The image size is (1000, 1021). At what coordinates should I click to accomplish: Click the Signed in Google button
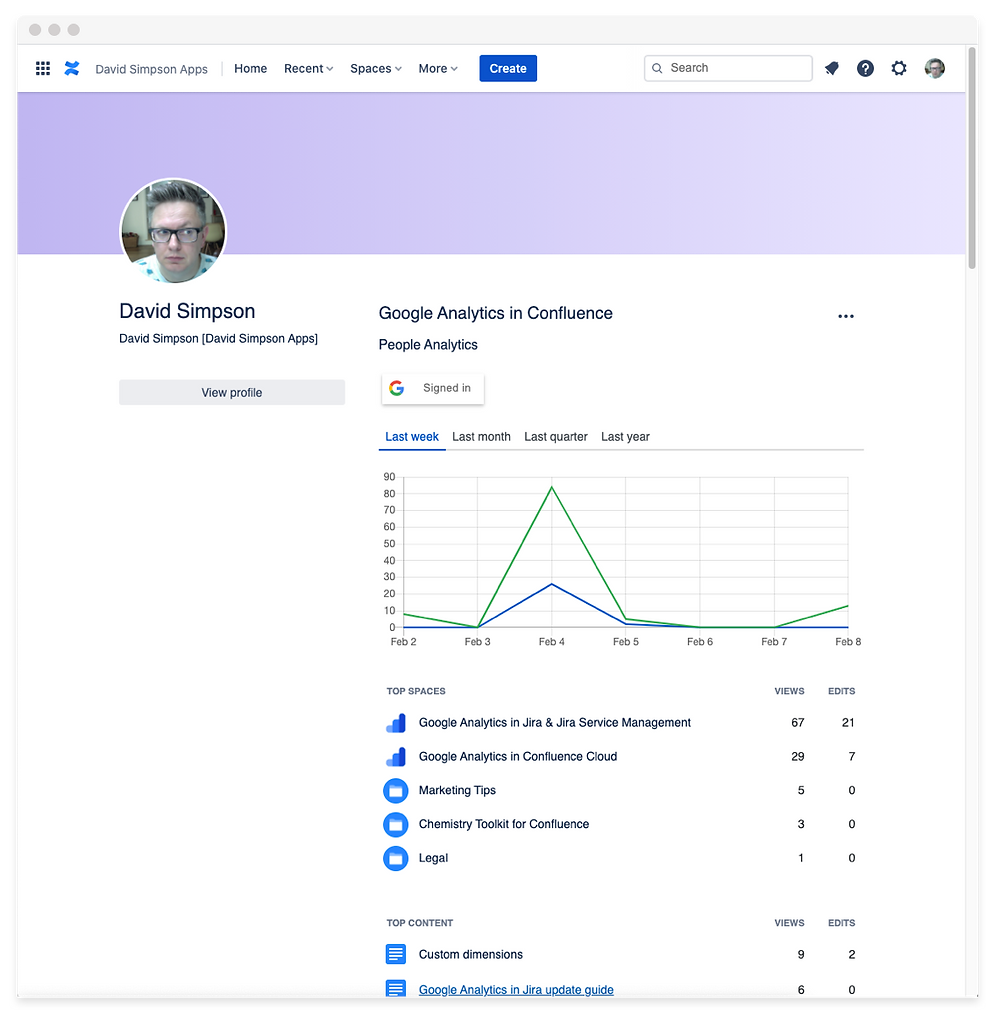coord(433,388)
